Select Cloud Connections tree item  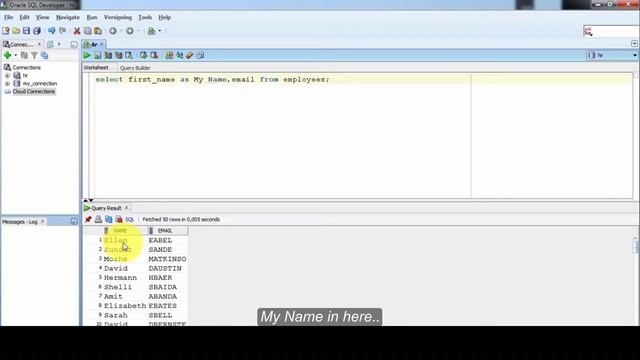(x=33, y=92)
